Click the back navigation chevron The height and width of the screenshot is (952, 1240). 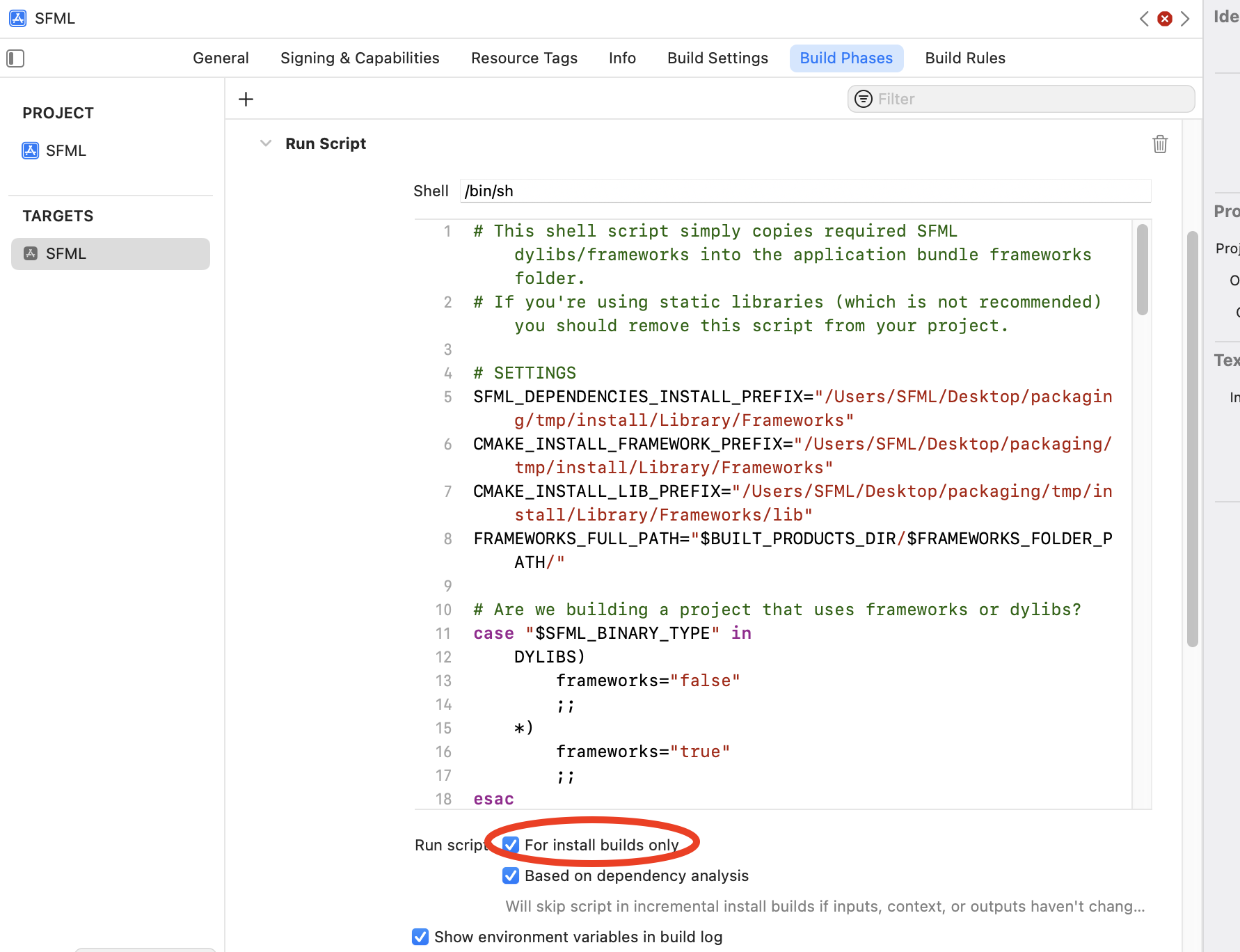click(1143, 19)
